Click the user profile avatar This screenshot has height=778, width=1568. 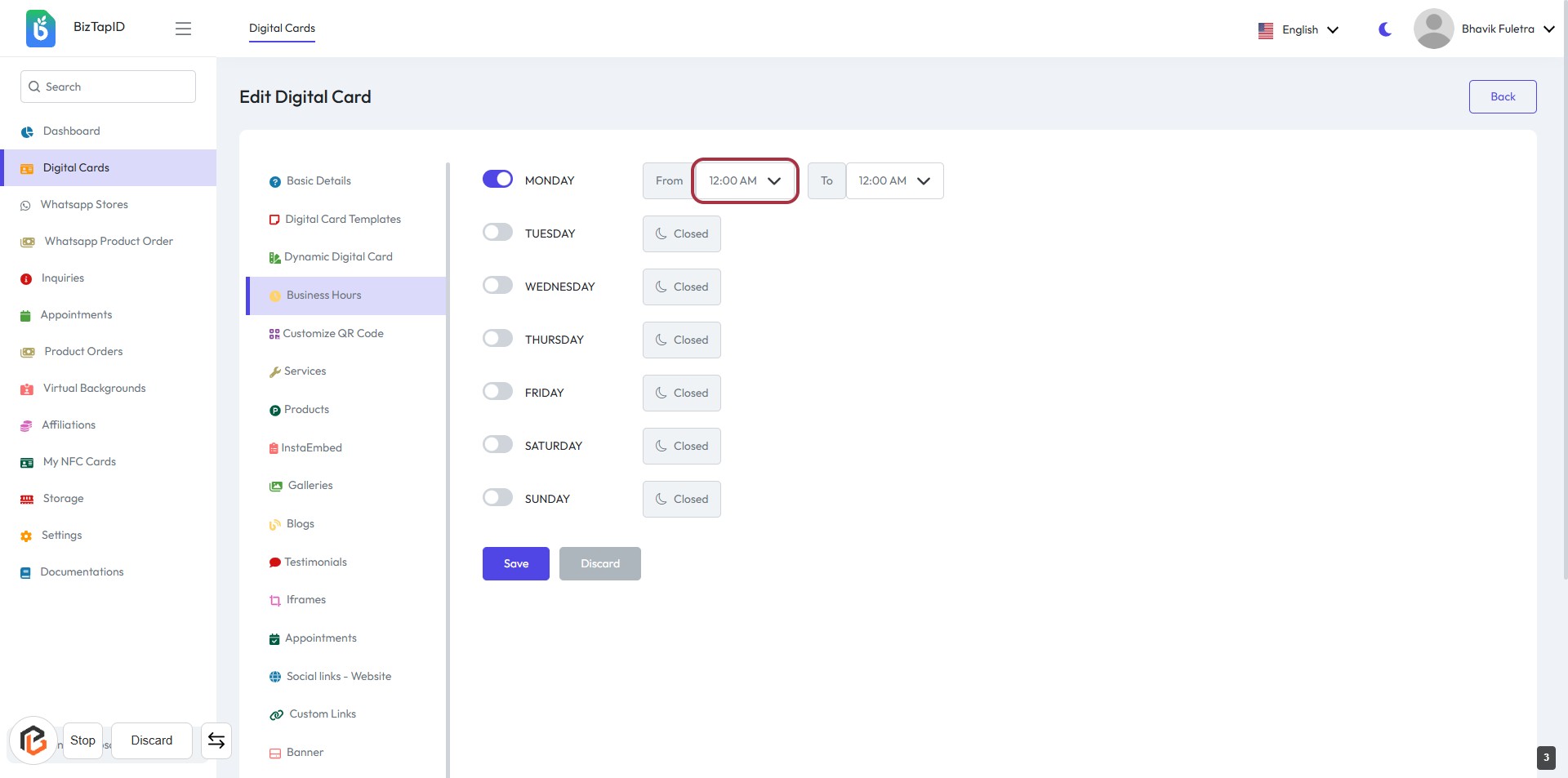point(1433,29)
